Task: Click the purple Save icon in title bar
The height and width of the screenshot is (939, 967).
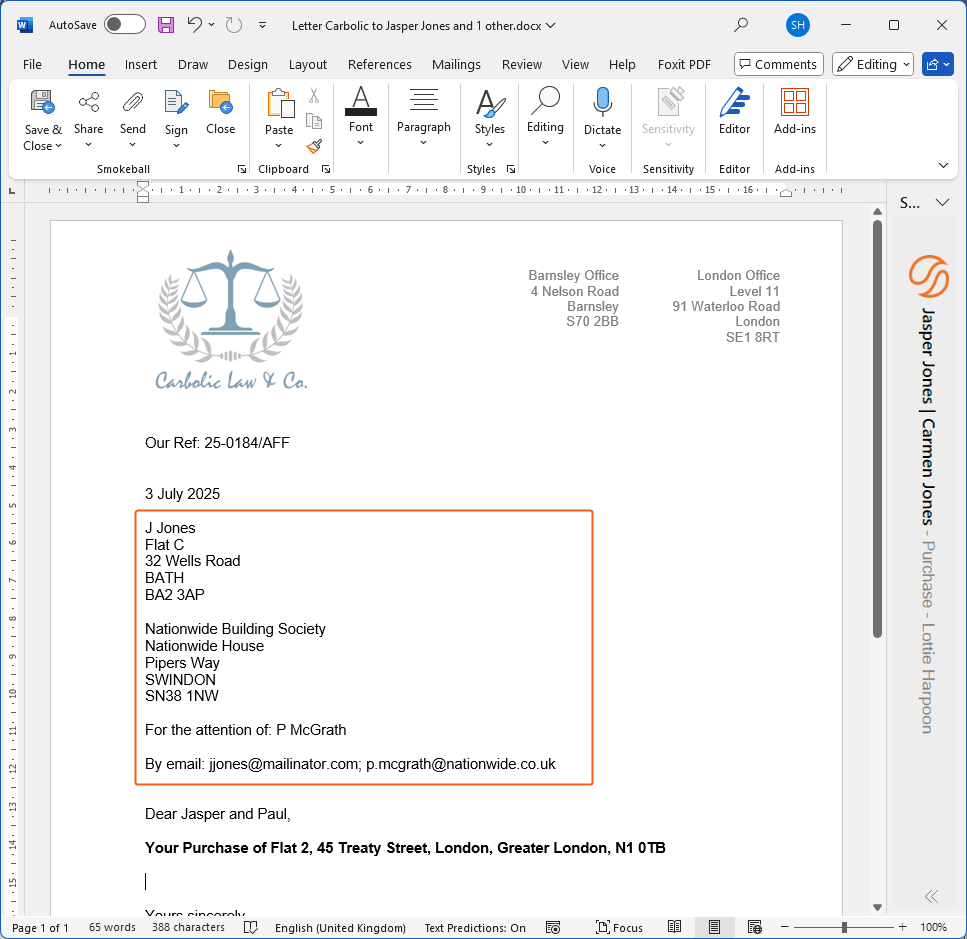Action: click(165, 25)
